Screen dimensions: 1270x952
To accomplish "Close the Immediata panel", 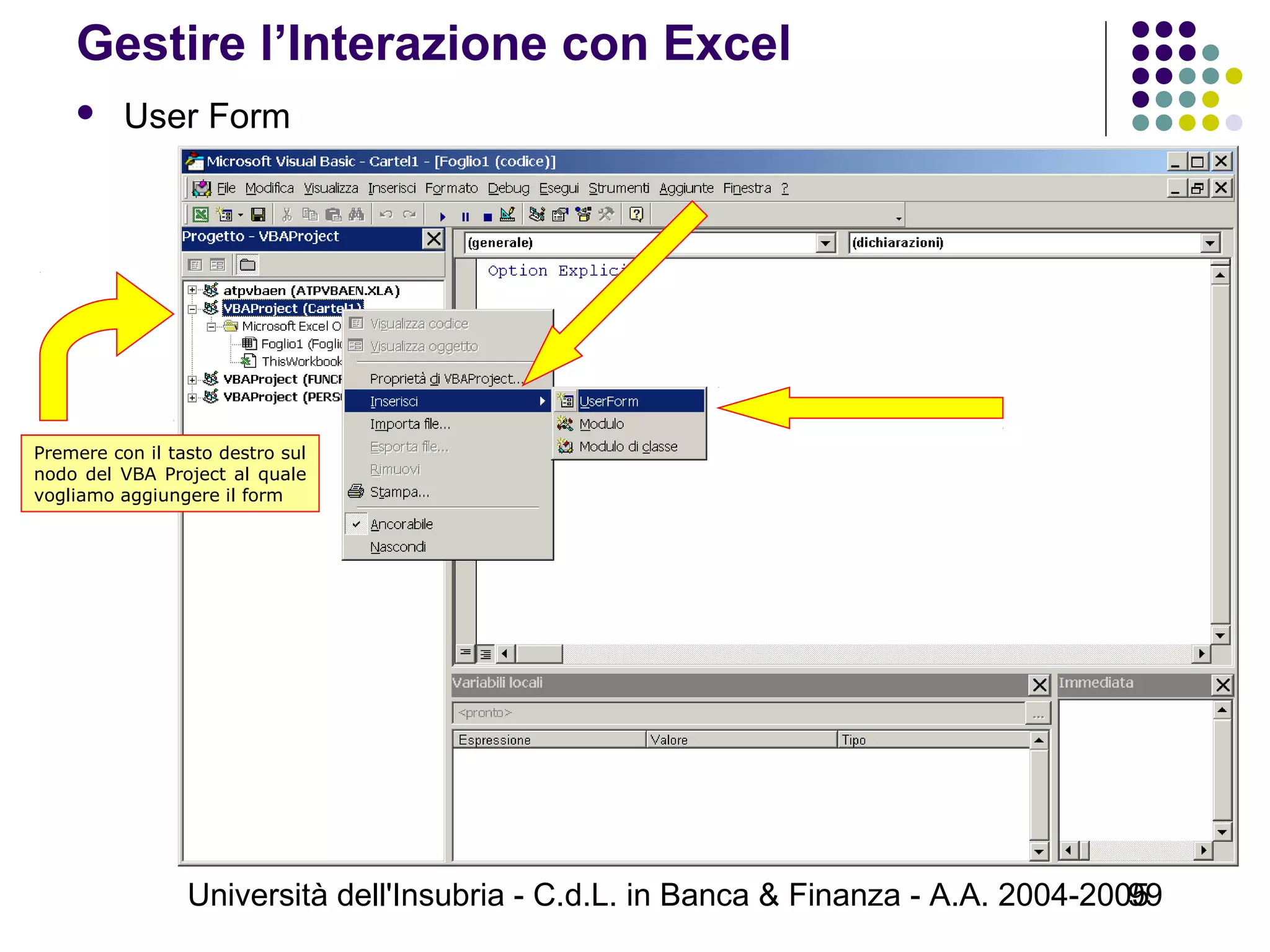I will pos(1222,685).
